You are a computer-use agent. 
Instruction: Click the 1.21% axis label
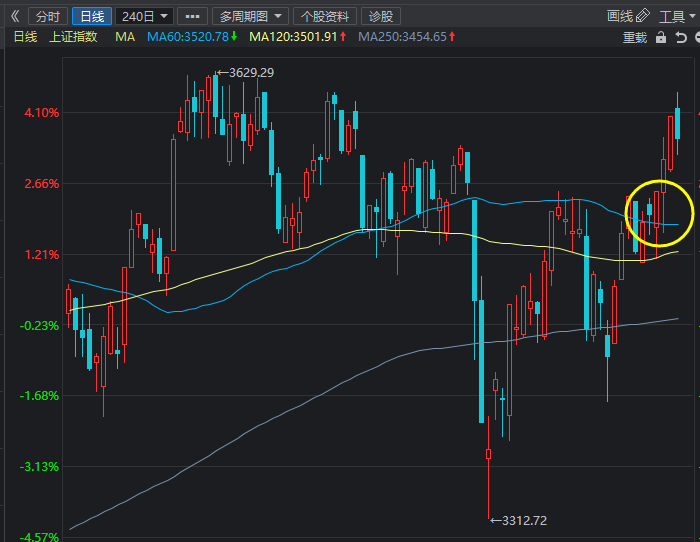click(x=42, y=254)
